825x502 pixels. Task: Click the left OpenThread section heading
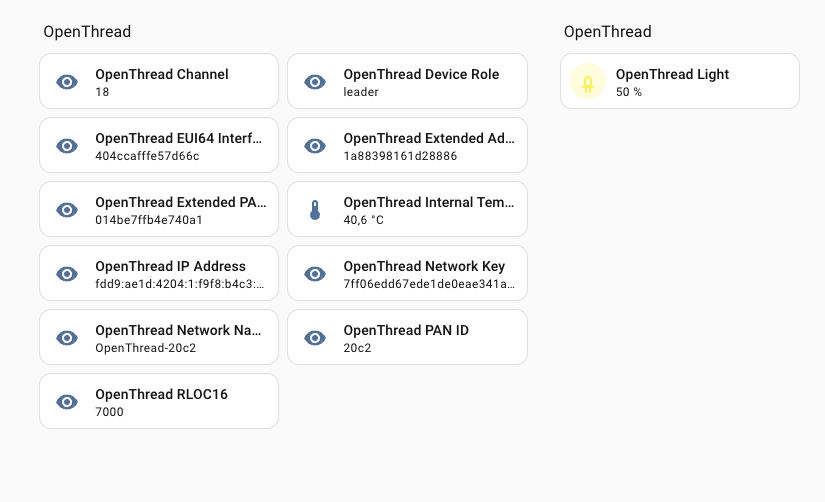point(87,32)
